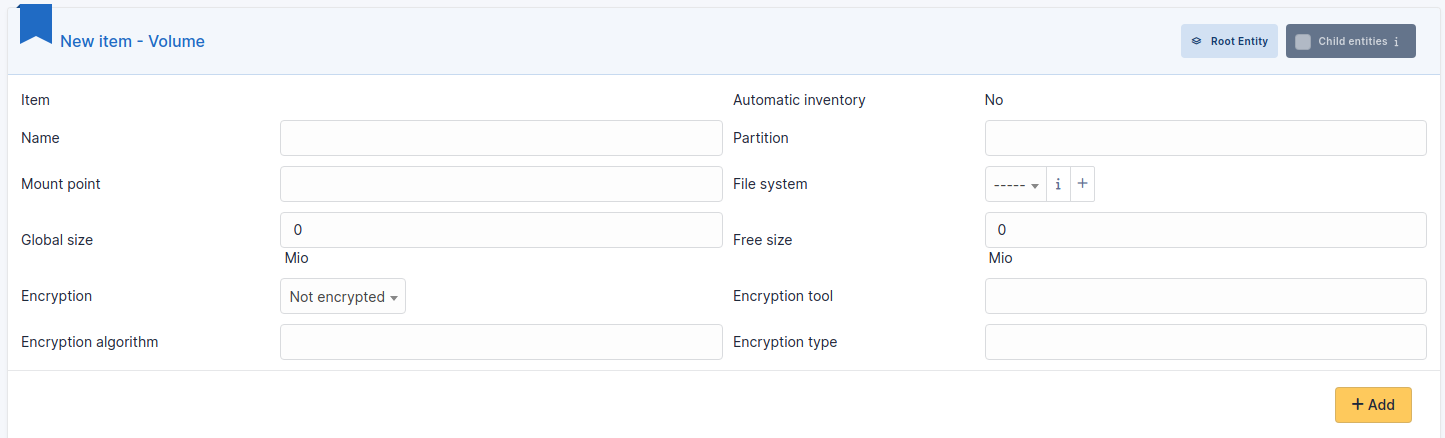Viewport: 1445px width, 438px height.
Task: Click the 'No' automatic inventory value
Action: pyautogui.click(x=994, y=100)
